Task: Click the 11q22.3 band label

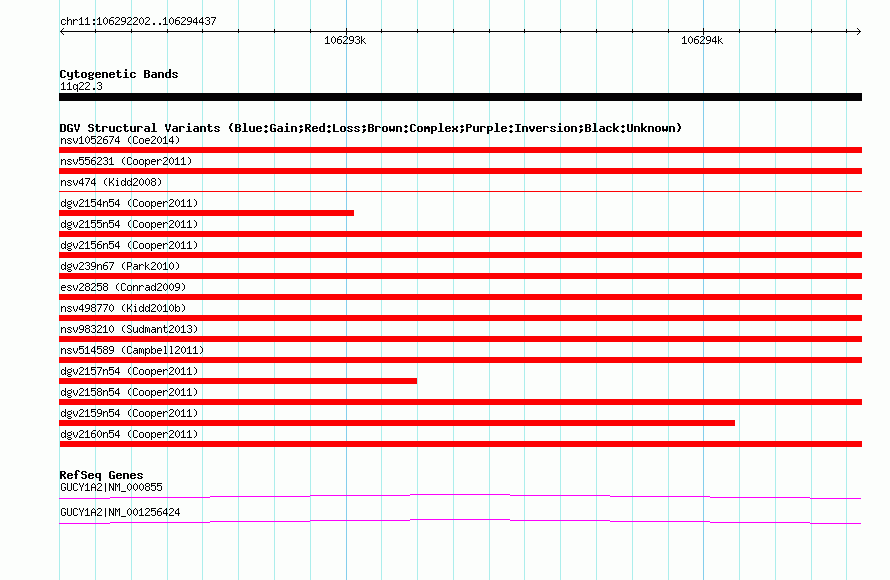Action: [81, 86]
